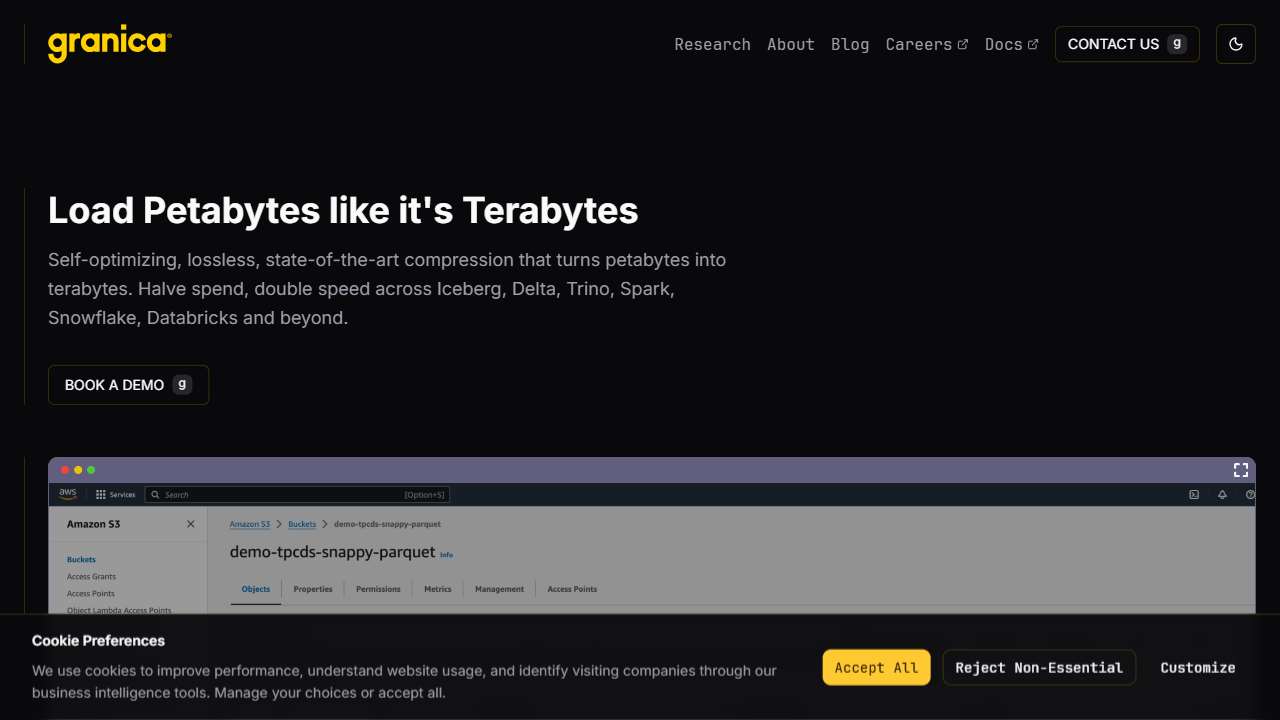Click the Granica logo

(x=109, y=44)
